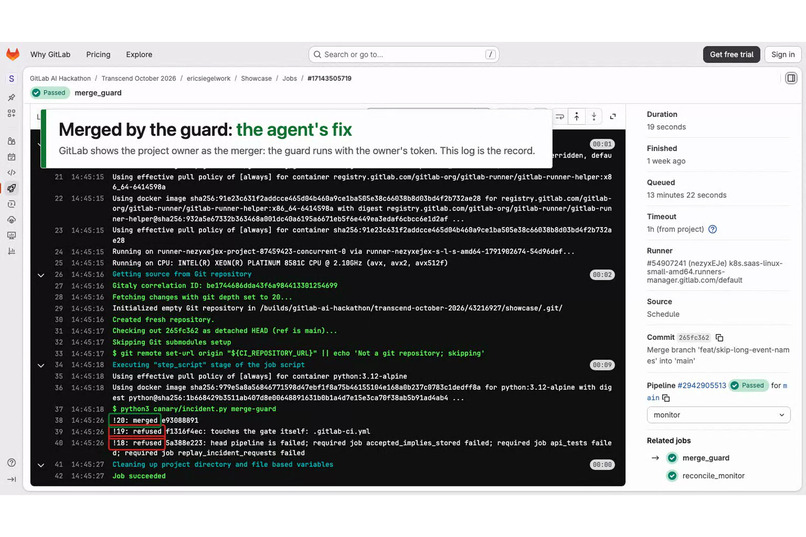Focus the Search or go to field
Screen dimensions: 806x537
pyautogui.click(x=404, y=54)
